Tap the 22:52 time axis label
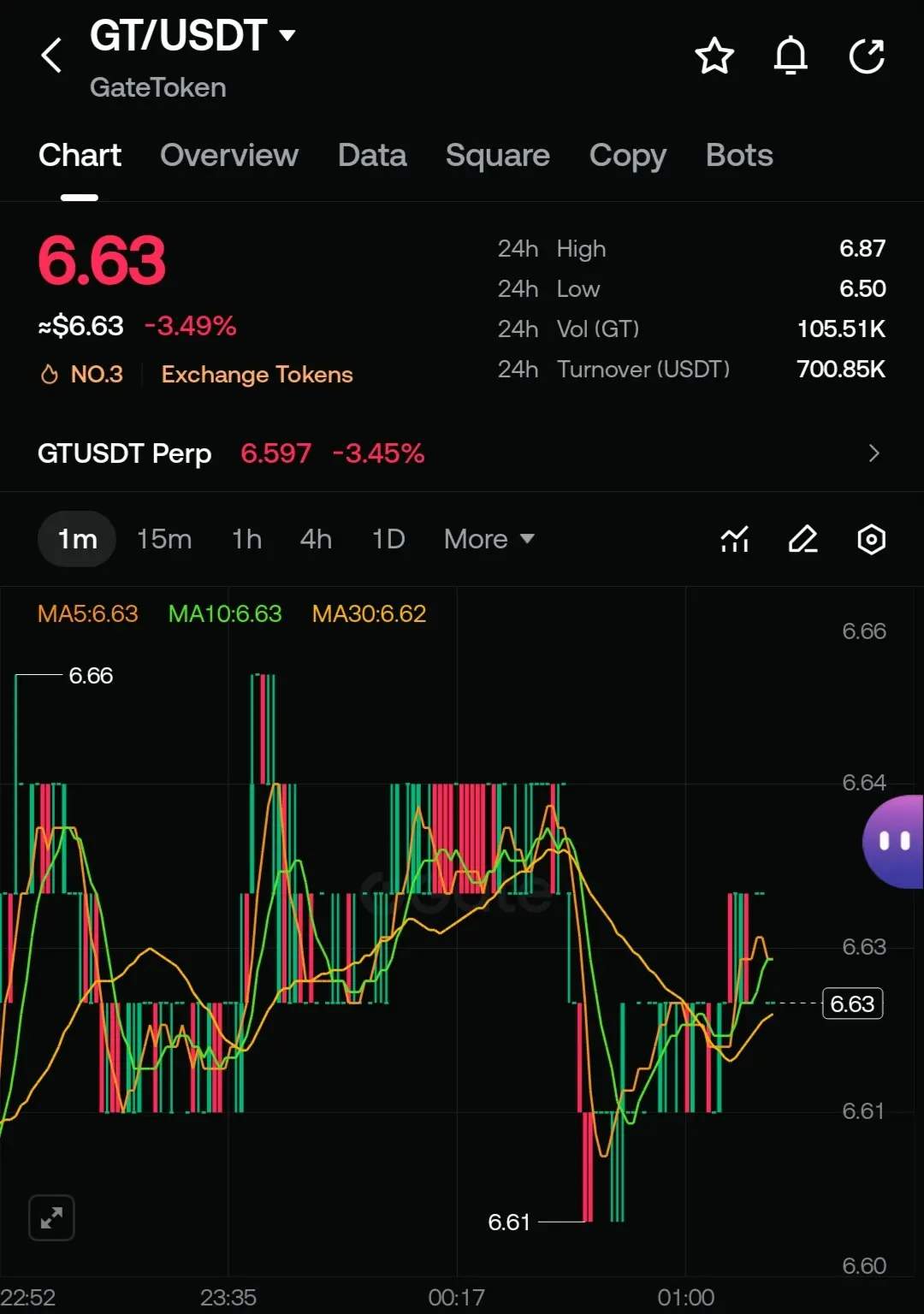 pos(27,1298)
